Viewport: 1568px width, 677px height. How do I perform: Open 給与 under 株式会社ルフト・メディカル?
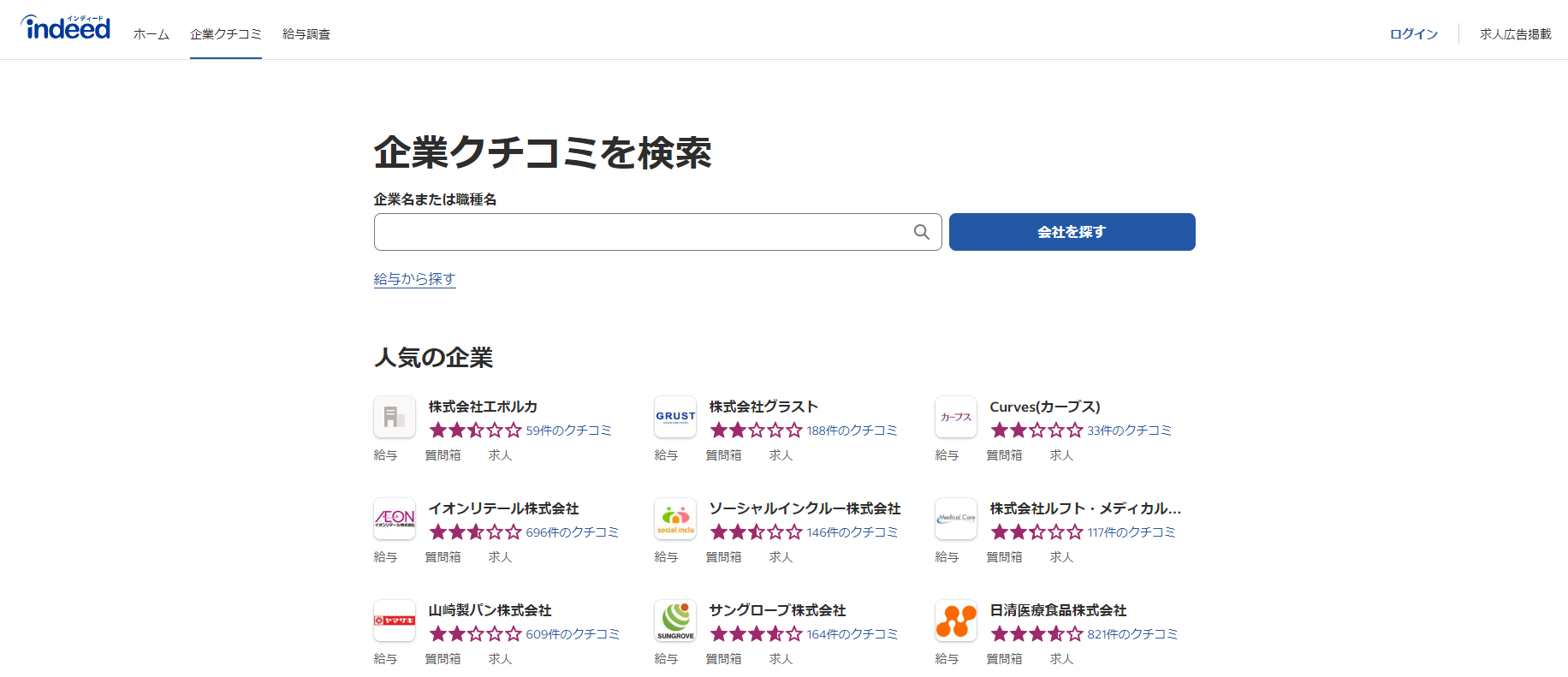coord(947,557)
